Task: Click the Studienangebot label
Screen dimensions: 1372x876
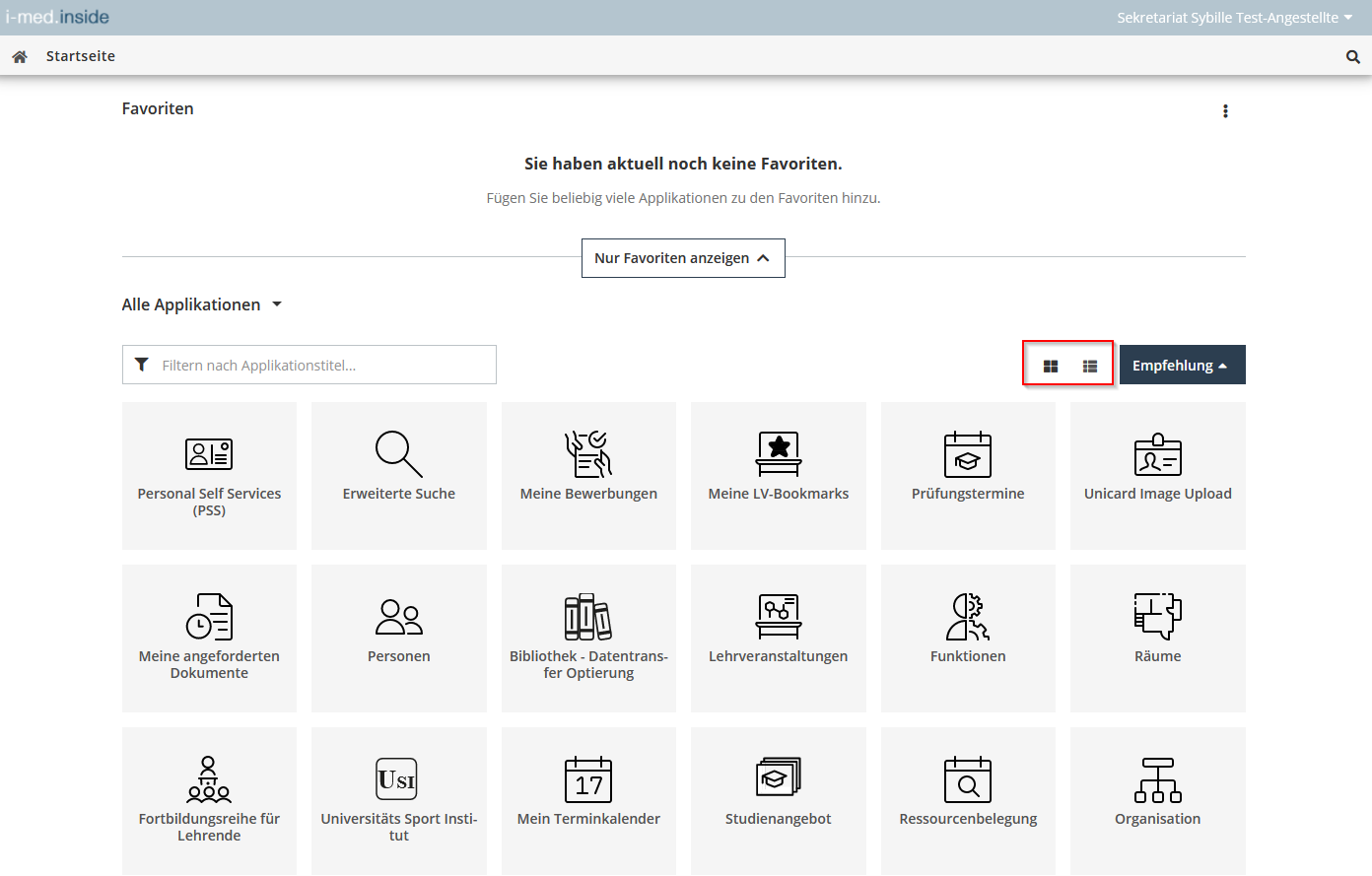Action: coord(779,819)
